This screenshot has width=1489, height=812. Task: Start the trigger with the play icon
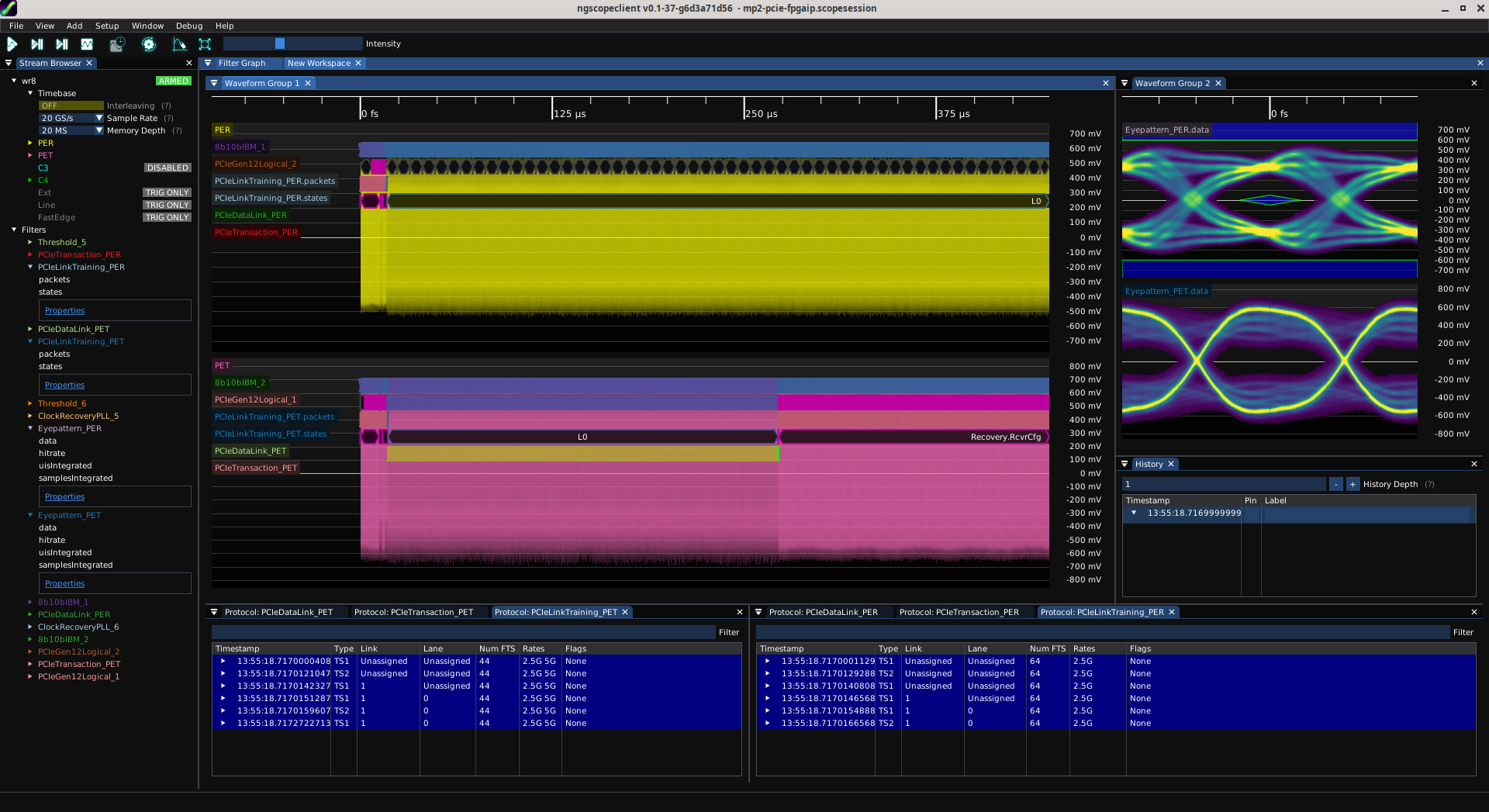point(12,44)
